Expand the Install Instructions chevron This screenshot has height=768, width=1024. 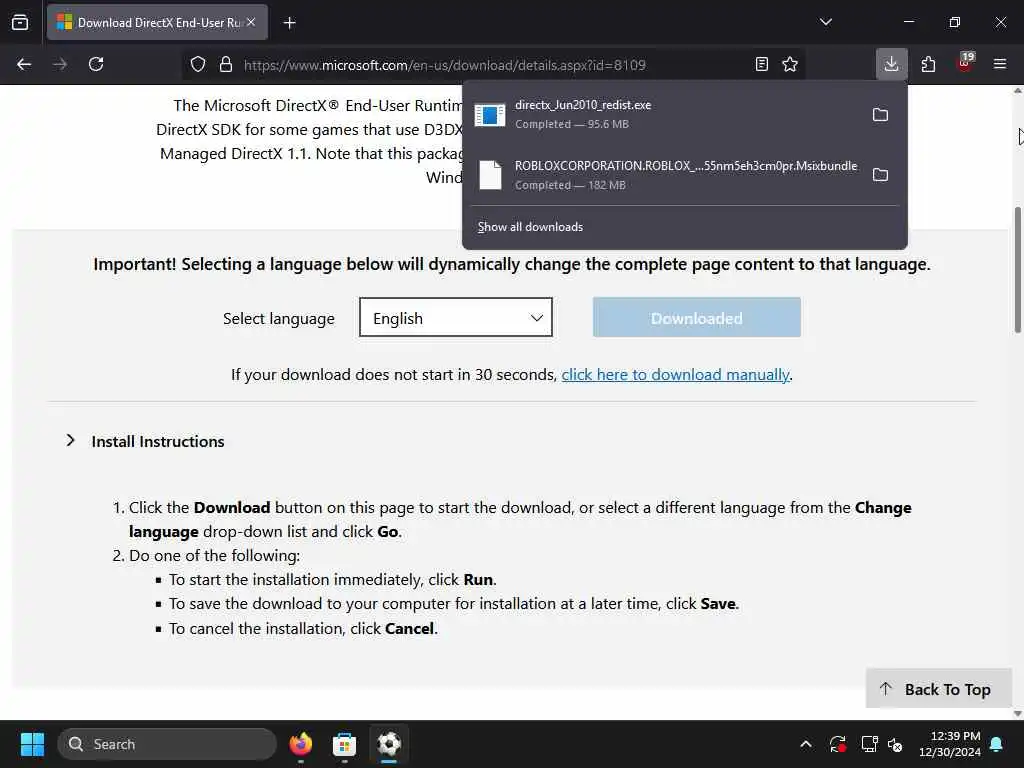pyautogui.click(x=71, y=441)
